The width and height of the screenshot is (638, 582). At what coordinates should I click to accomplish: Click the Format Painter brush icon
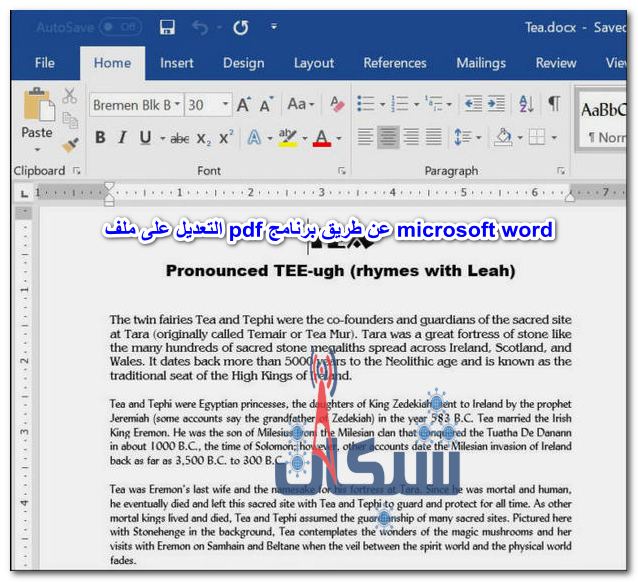tap(69, 143)
